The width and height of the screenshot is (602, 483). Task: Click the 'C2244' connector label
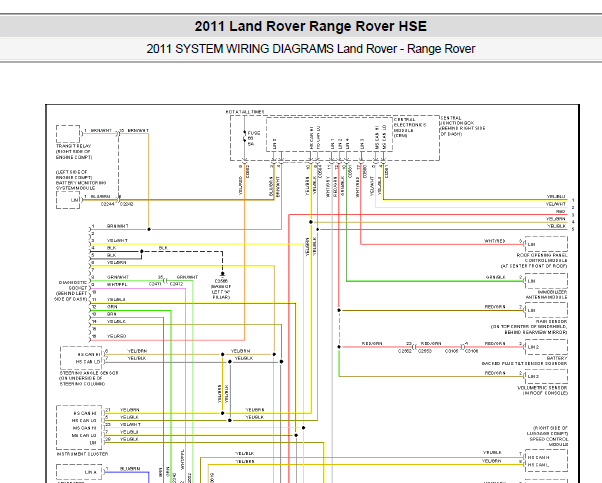108,204
